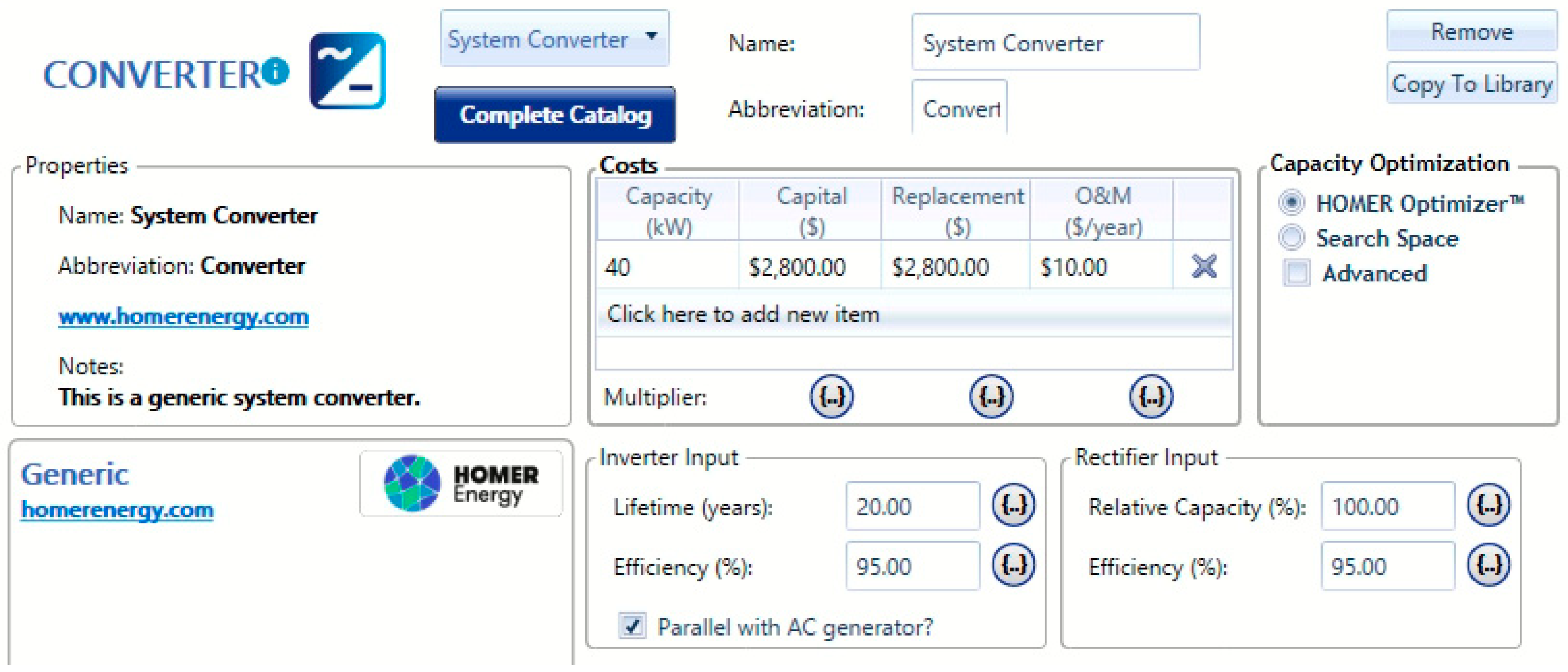The width and height of the screenshot is (1568, 672).
Task: Enable the Advanced checkbox
Action: point(1296,273)
